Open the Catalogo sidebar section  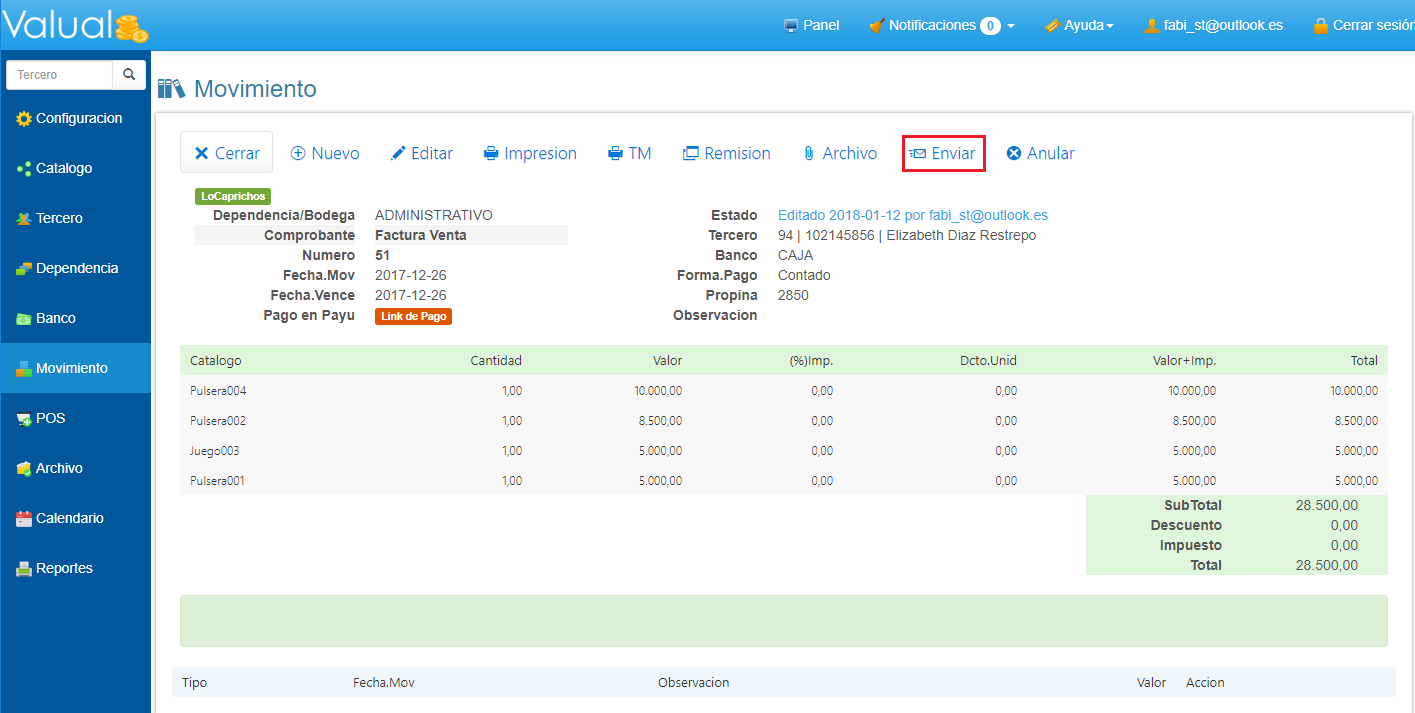click(63, 168)
